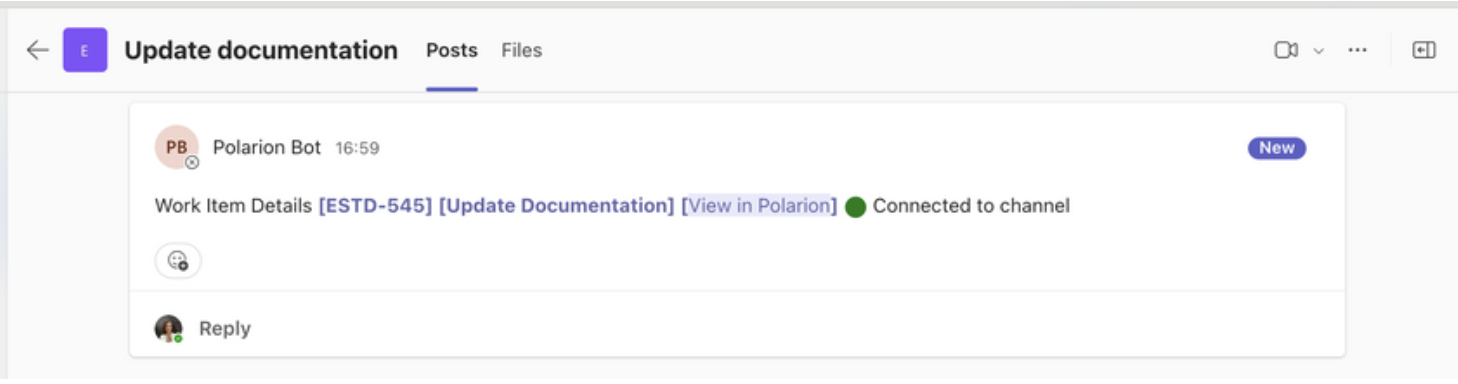Click the Polarion Bot sender name
Screen dimensions: 1458x384
(x=267, y=148)
